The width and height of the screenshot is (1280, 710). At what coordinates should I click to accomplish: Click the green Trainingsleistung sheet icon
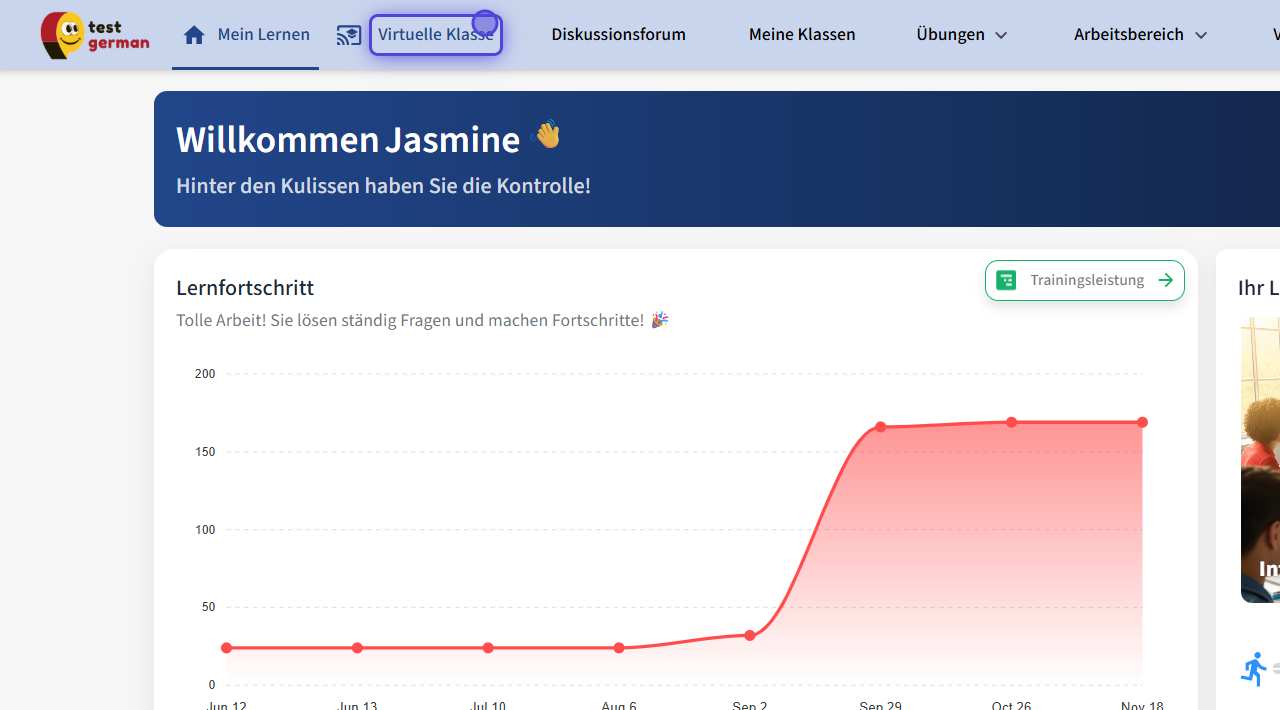(1006, 281)
